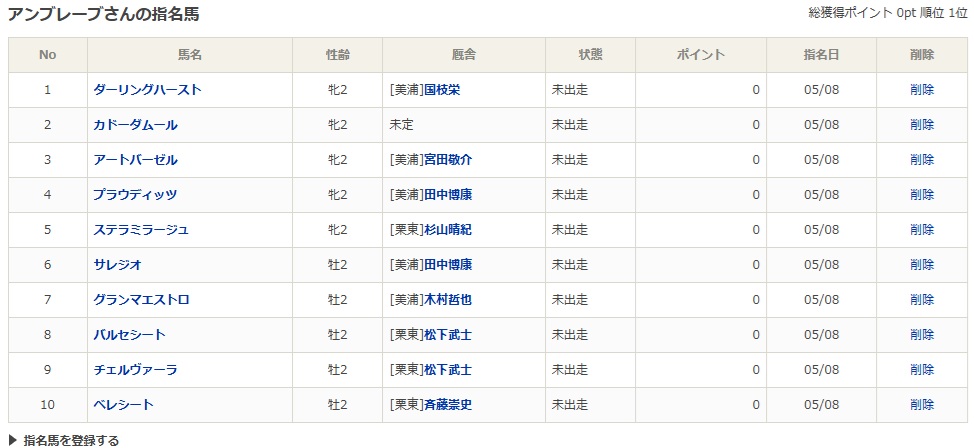Image resolution: width=974 pixels, height=448 pixels.
Task: Delete アートバーゼル via 削除 link
Action: (x=922, y=160)
